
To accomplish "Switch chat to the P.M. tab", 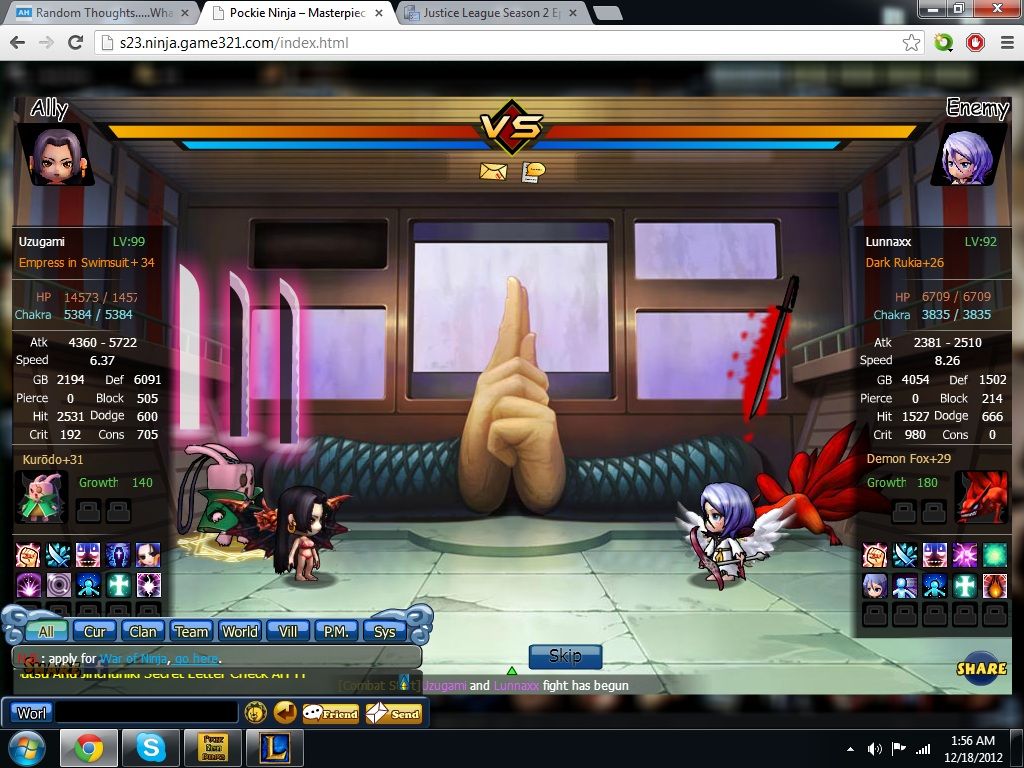I will [x=336, y=632].
